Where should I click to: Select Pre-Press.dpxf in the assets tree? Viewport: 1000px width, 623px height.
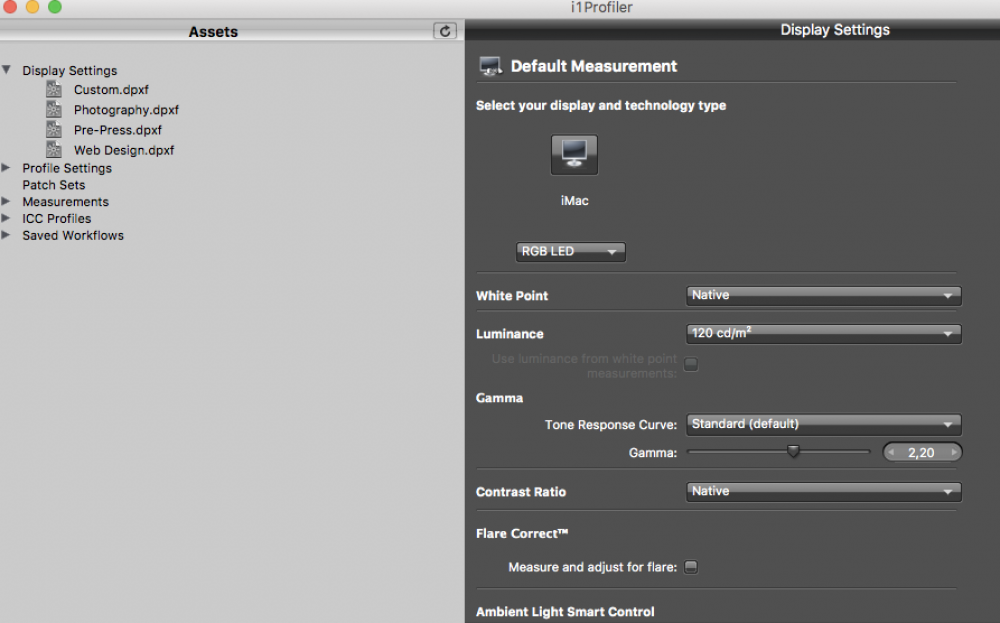(x=118, y=130)
